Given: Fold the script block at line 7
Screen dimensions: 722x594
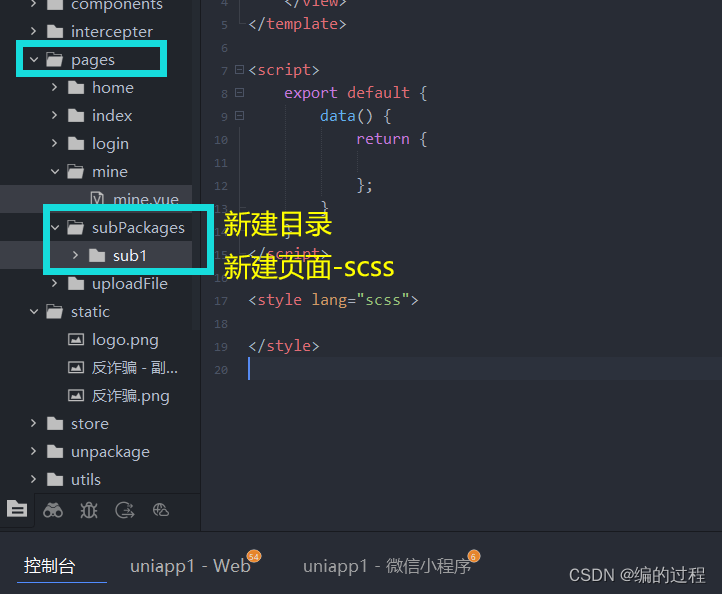Looking at the screenshot, I should (x=239, y=70).
